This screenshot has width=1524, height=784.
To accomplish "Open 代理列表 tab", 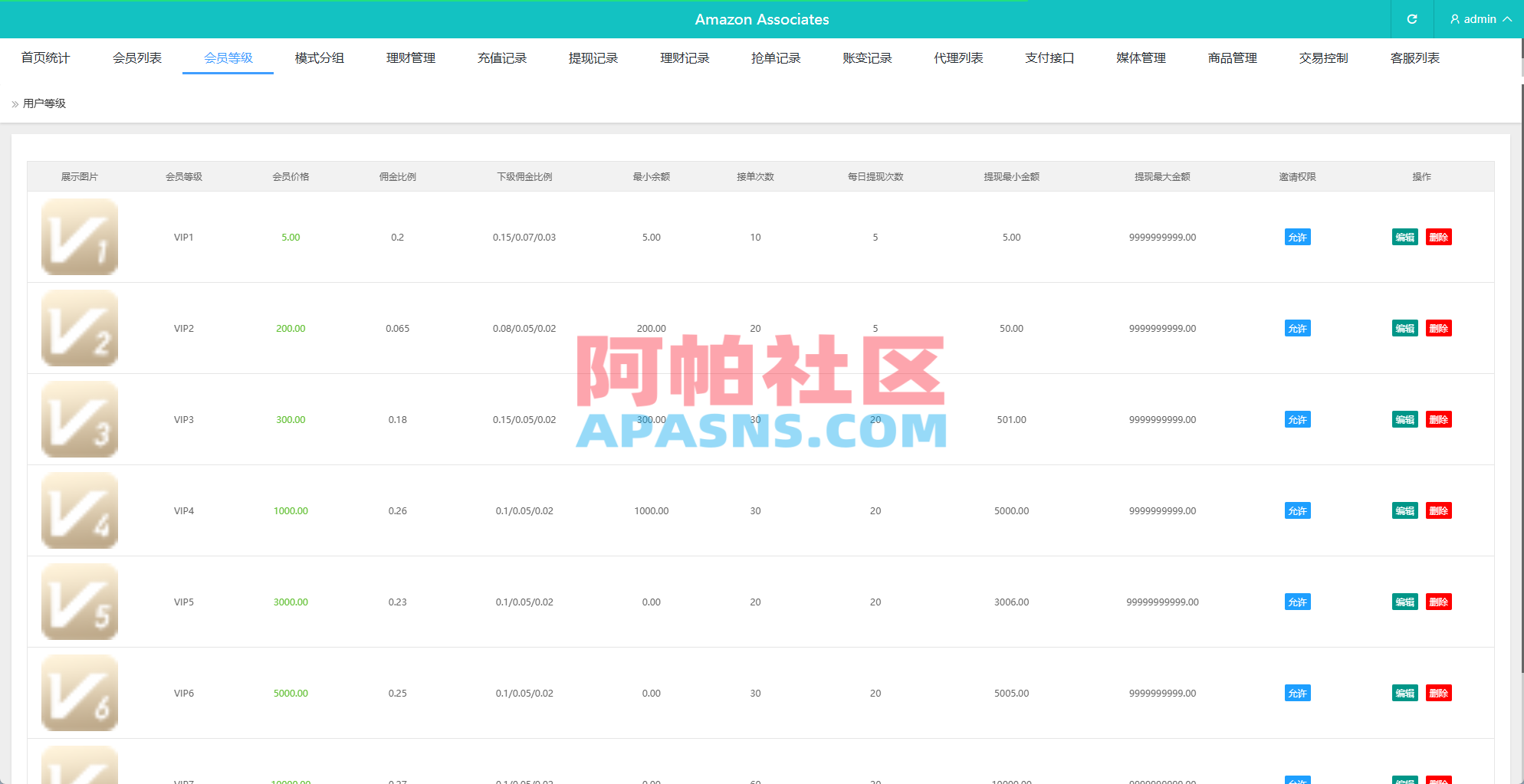I will coord(958,58).
